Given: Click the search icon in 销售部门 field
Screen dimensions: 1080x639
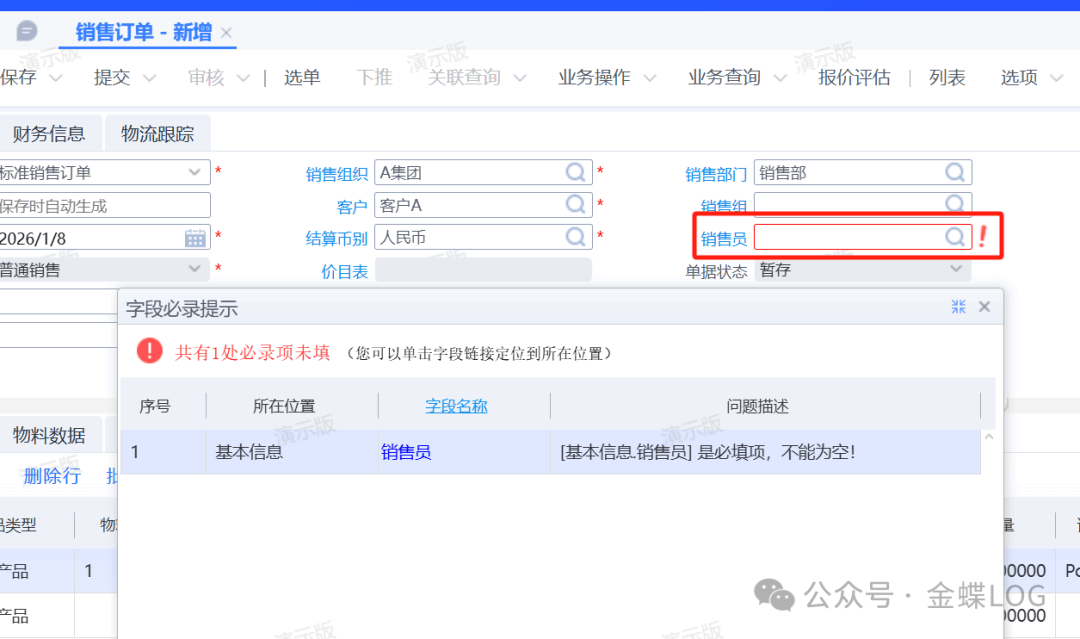Looking at the screenshot, I should pyautogui.click(x=956, y=172).
